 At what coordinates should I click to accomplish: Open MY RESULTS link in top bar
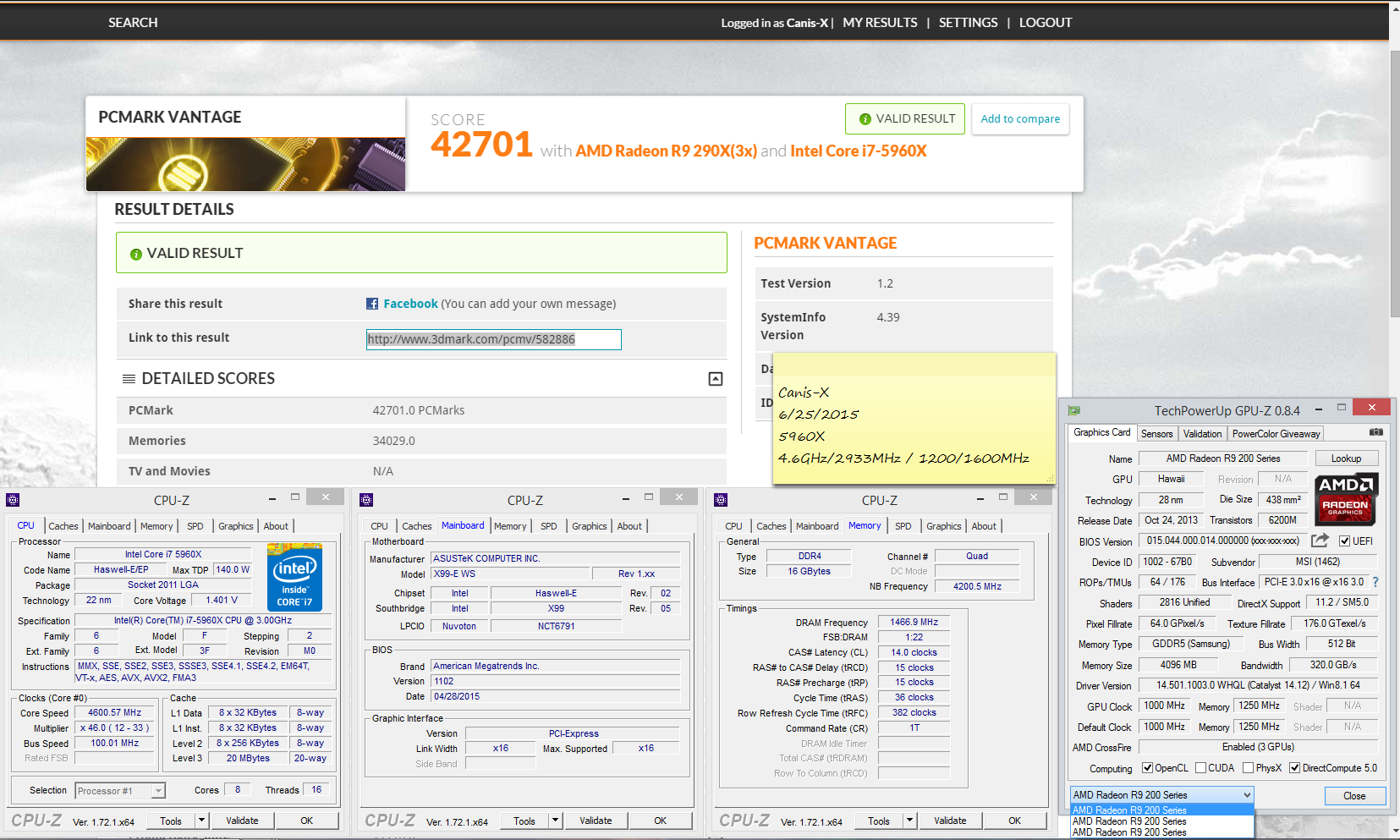click(880, 23)
